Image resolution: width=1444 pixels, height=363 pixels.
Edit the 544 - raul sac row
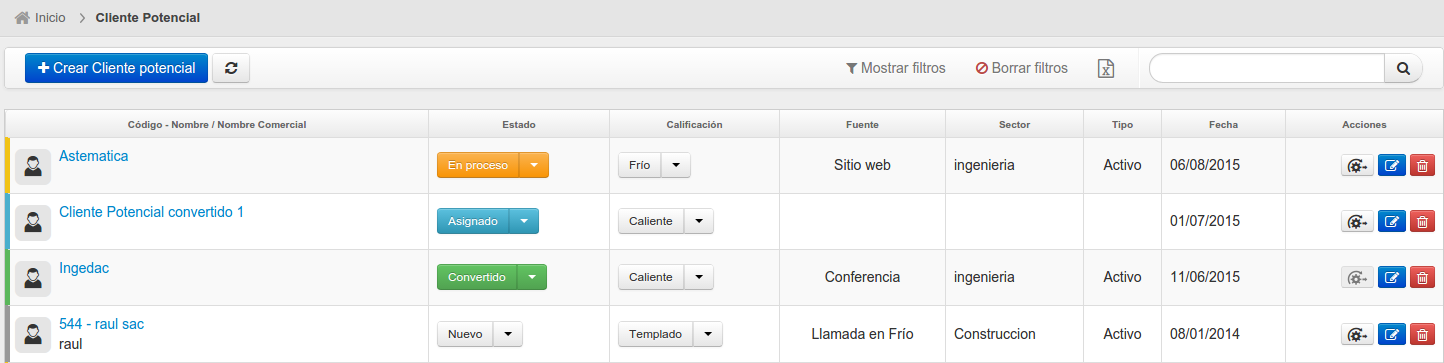(x=1391, y=334)
